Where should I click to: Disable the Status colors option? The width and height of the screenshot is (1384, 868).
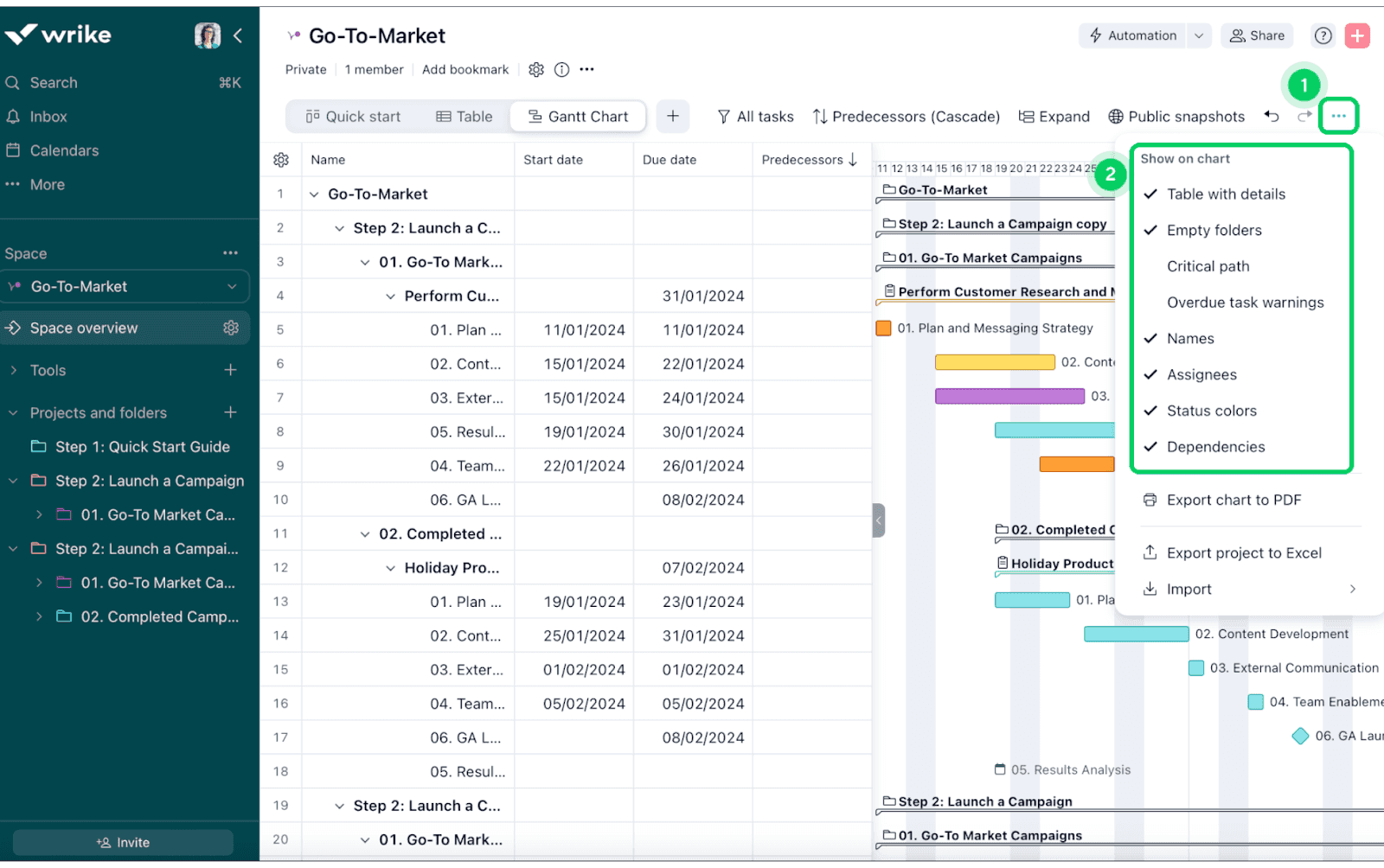(x=1209, y=411)
